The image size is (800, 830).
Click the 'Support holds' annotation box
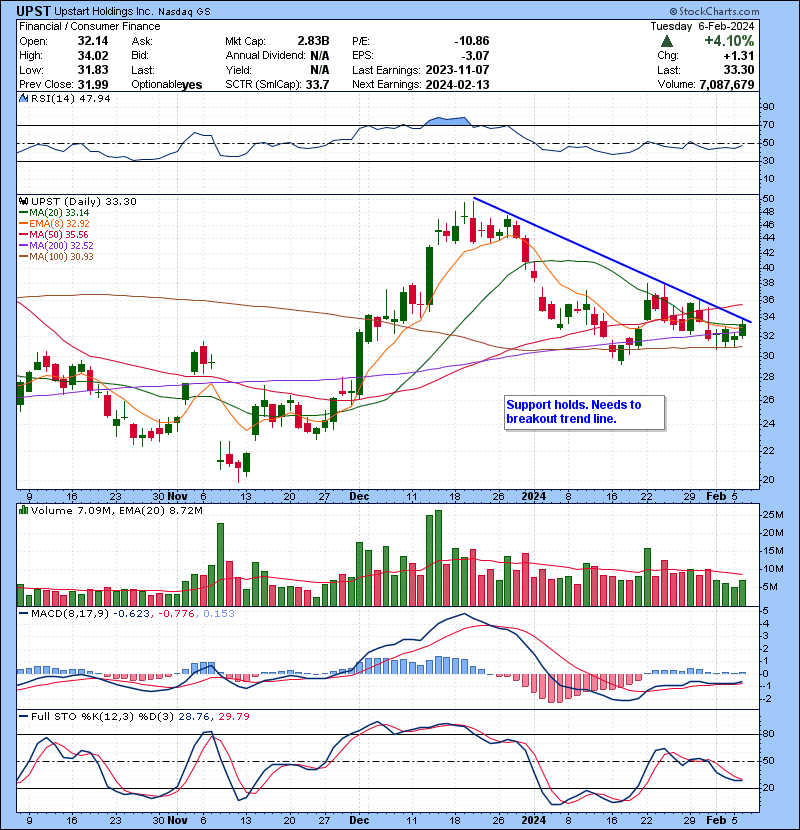point(585,412)
